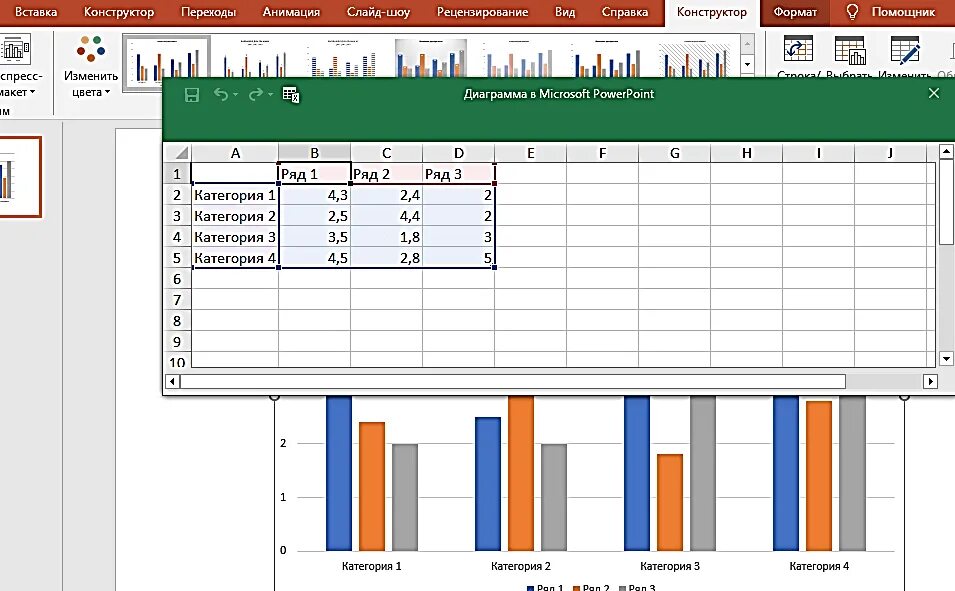Click cell containing Ряд 2
Screen dimensions: 955x591
(386, 174)
